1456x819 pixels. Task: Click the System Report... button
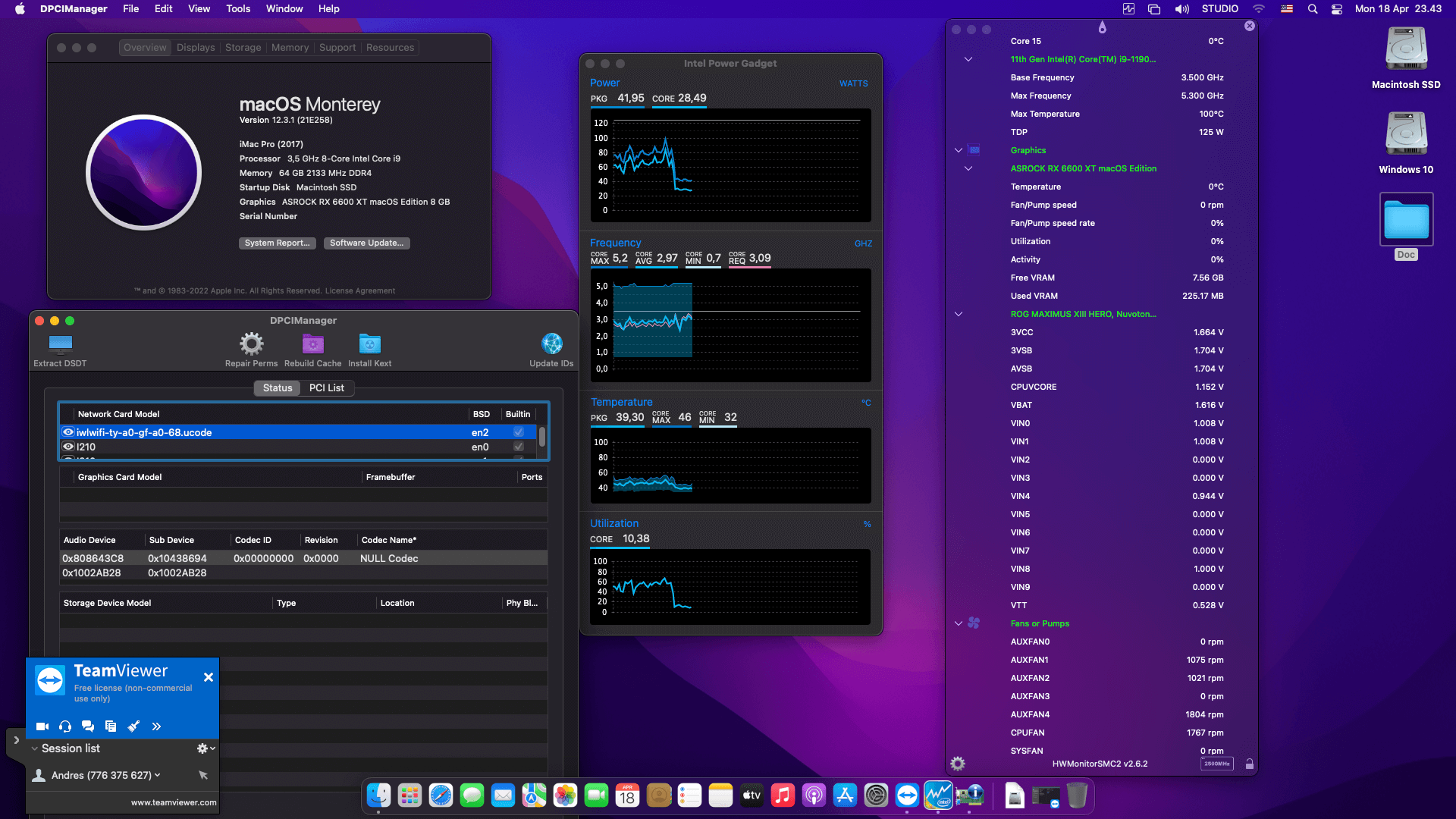pyautogui.click(x=278, y=243)
